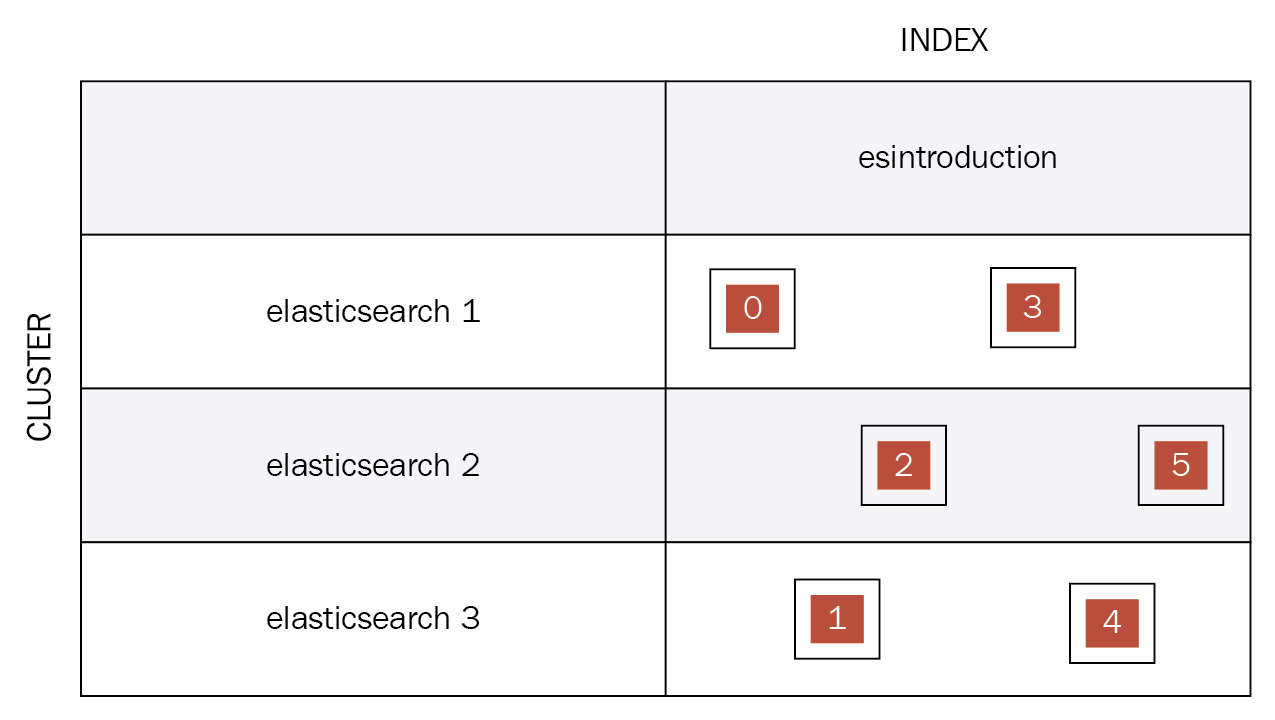Viewport: 1275px width, 720px height.
Task: Click blank area left of shard 1
Action: (730, 620)
